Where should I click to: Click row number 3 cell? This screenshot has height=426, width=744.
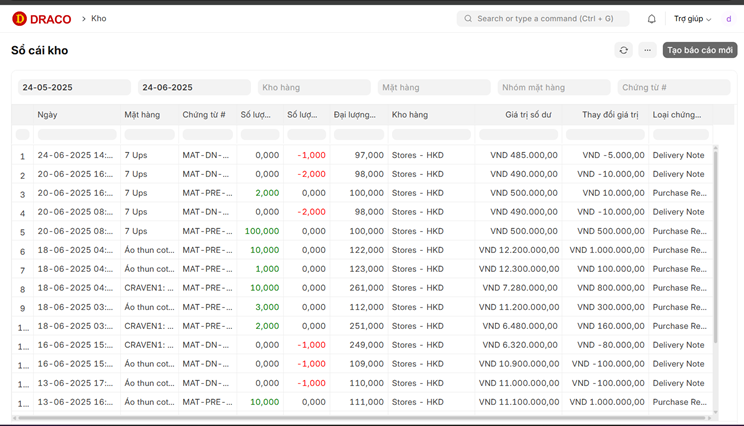22,194
